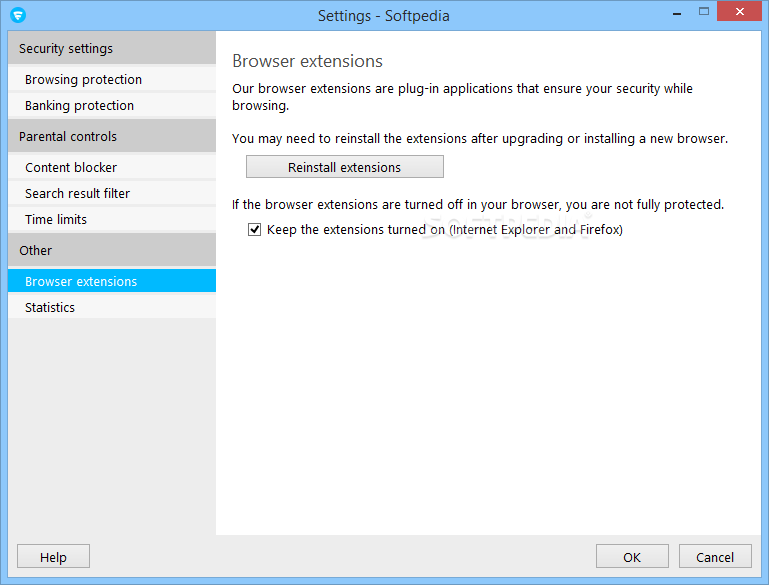This screenshot has height=585, width=769.
Task: Click Reinstall extensions button
Action: (345, 167)
